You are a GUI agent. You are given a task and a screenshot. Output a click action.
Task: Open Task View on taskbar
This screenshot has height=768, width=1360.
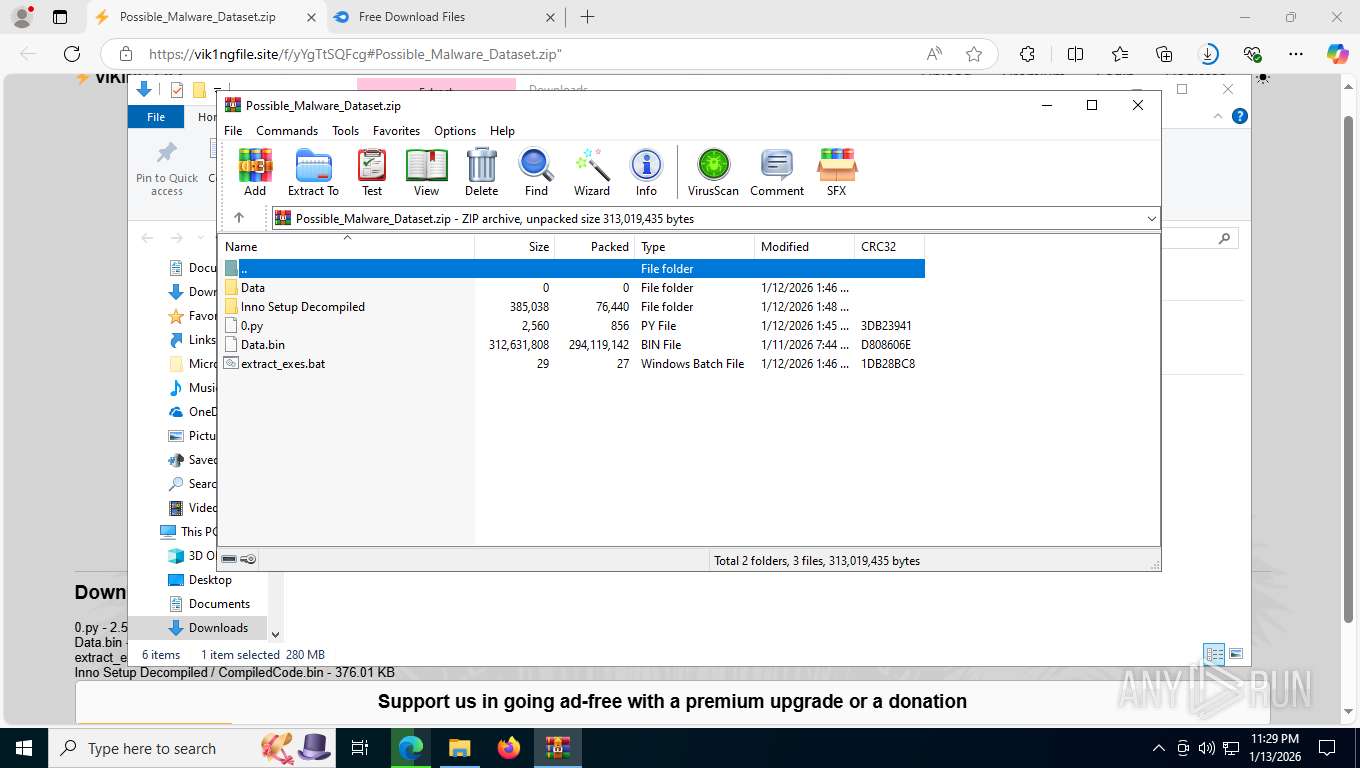360,748
